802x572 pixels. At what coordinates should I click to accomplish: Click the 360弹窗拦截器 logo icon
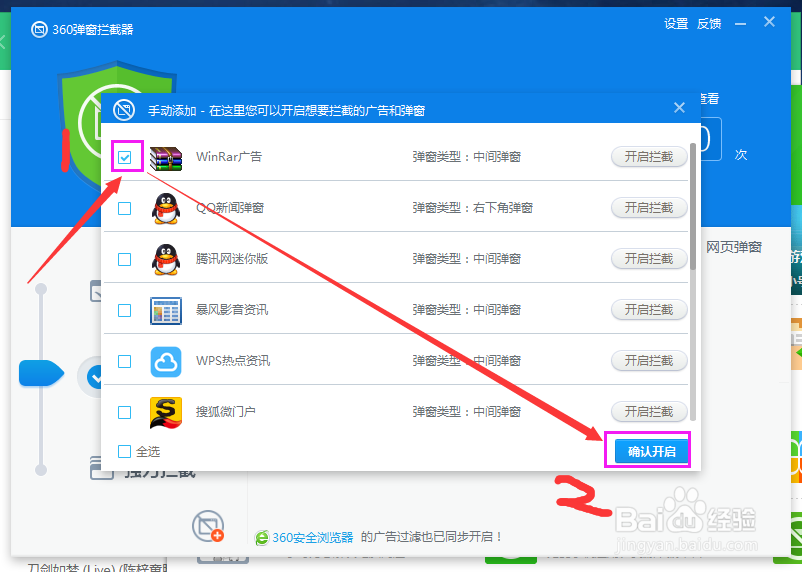[x=39, y=30]
